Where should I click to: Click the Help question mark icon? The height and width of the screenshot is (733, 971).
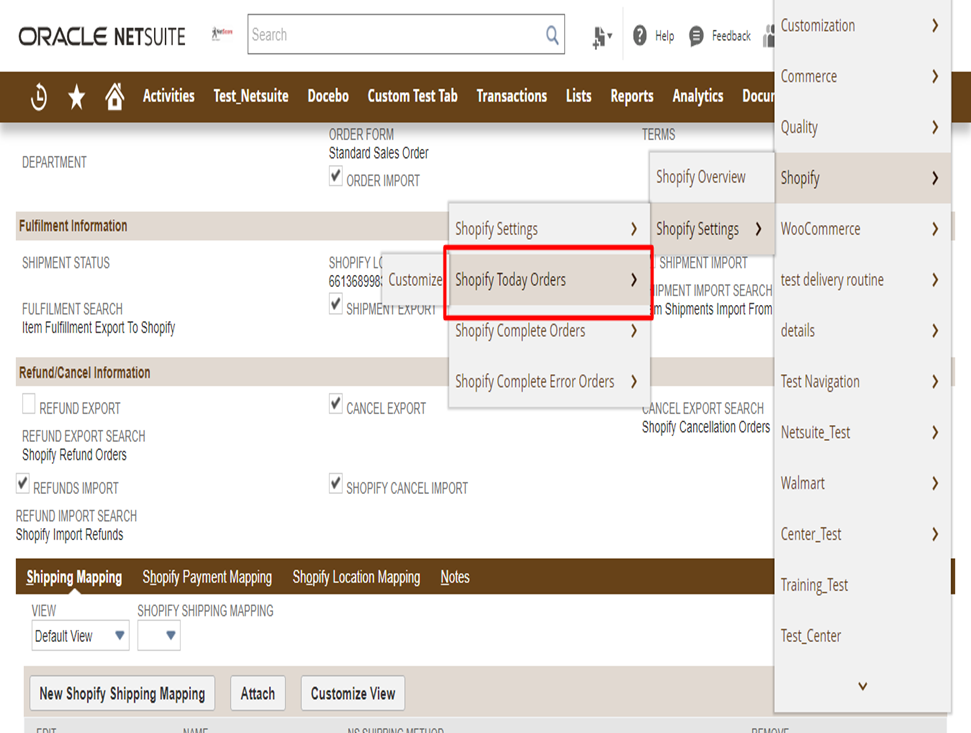640,36
